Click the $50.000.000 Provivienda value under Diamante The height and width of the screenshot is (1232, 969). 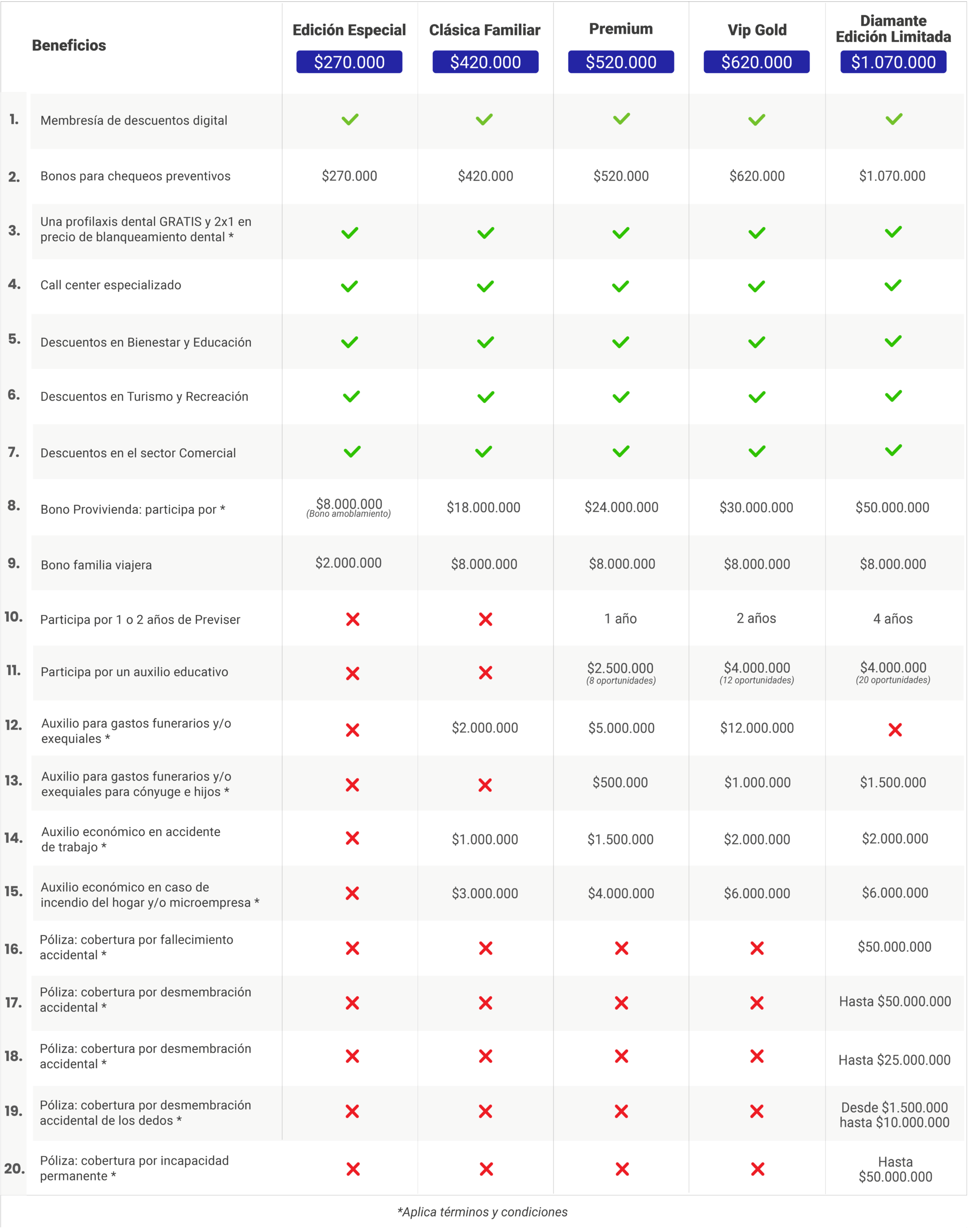click(x=892, y=508)
